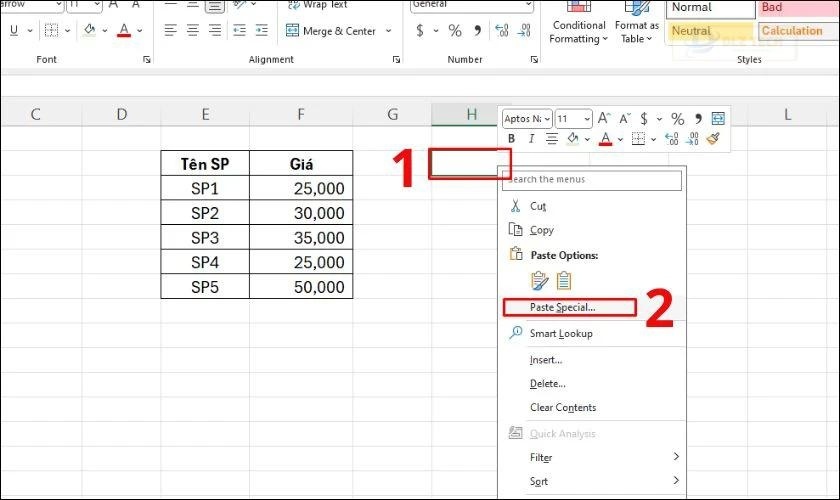Select Clear Contents in context menu
This screenshot has height=500, width=840.
pyautogui.click(x=562, y=407)
